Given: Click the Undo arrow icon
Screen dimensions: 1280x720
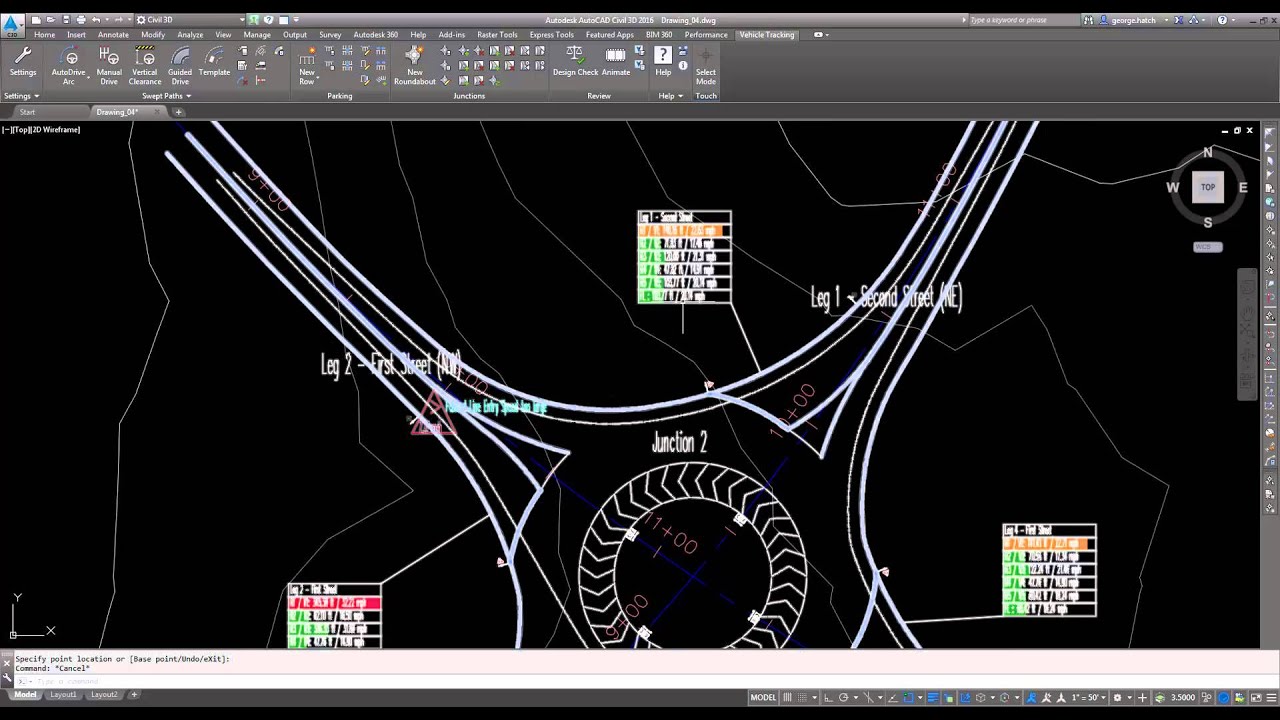Looking at the screenshot, I should [96, 20].
